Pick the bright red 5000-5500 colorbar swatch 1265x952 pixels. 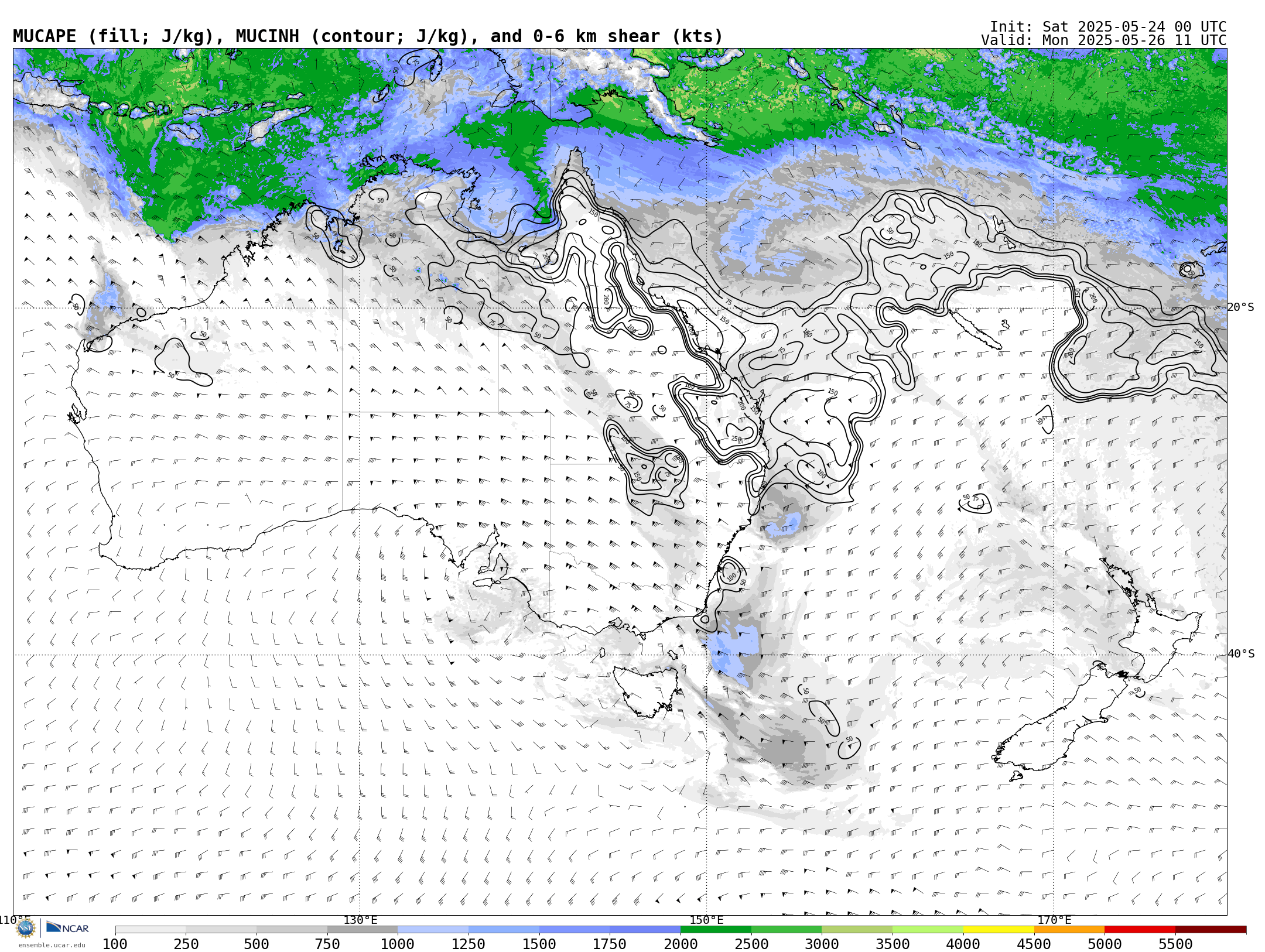click(x=1140, y=930)
